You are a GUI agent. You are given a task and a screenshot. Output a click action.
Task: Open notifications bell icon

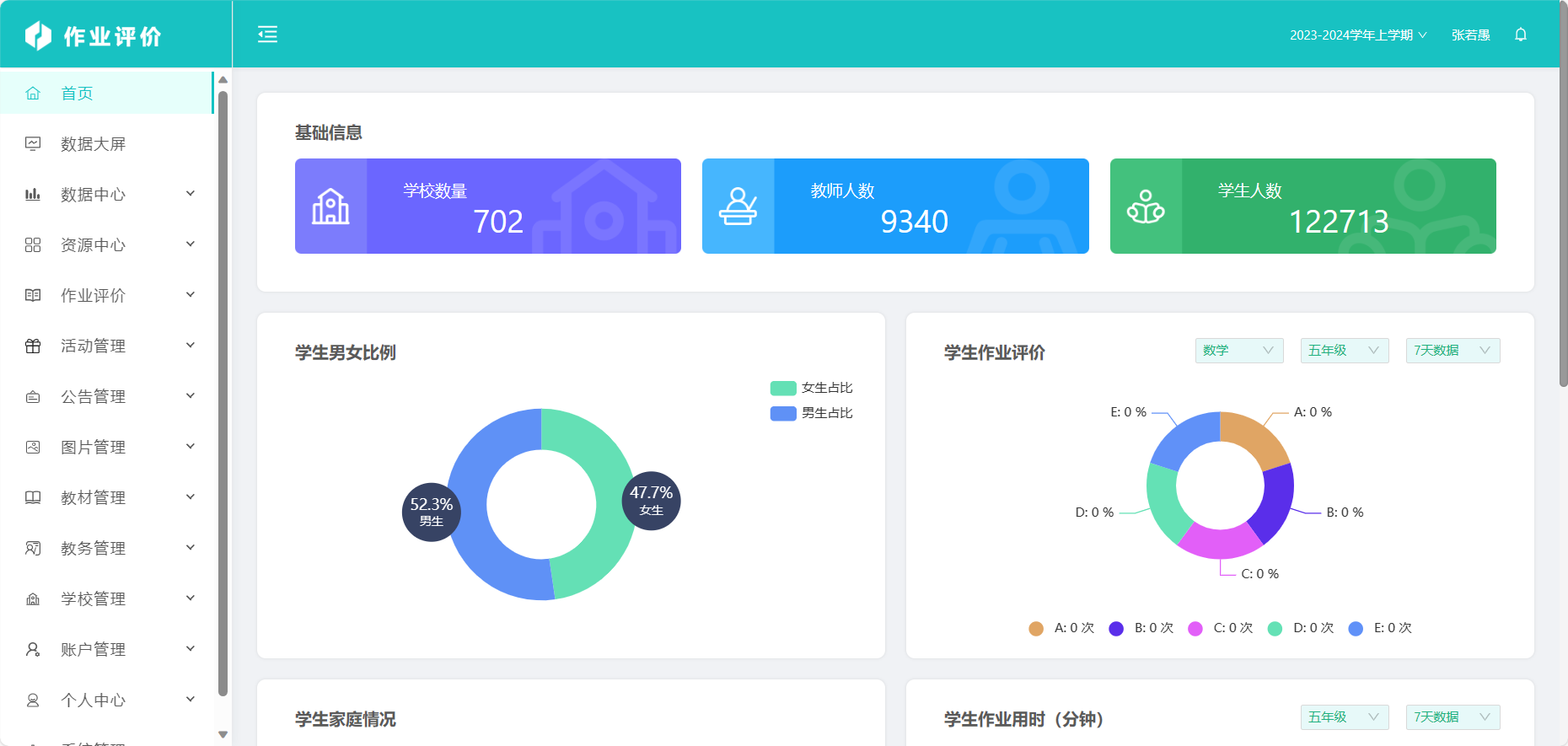pyautogui.click(x=1521, y=35)
